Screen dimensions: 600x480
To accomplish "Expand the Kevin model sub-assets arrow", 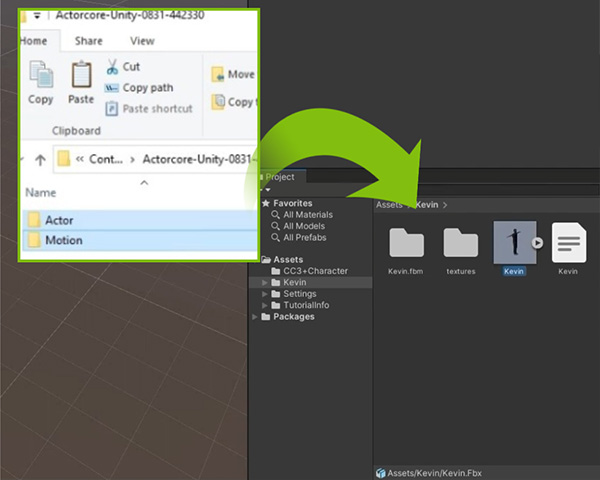I will click(538, 242).
